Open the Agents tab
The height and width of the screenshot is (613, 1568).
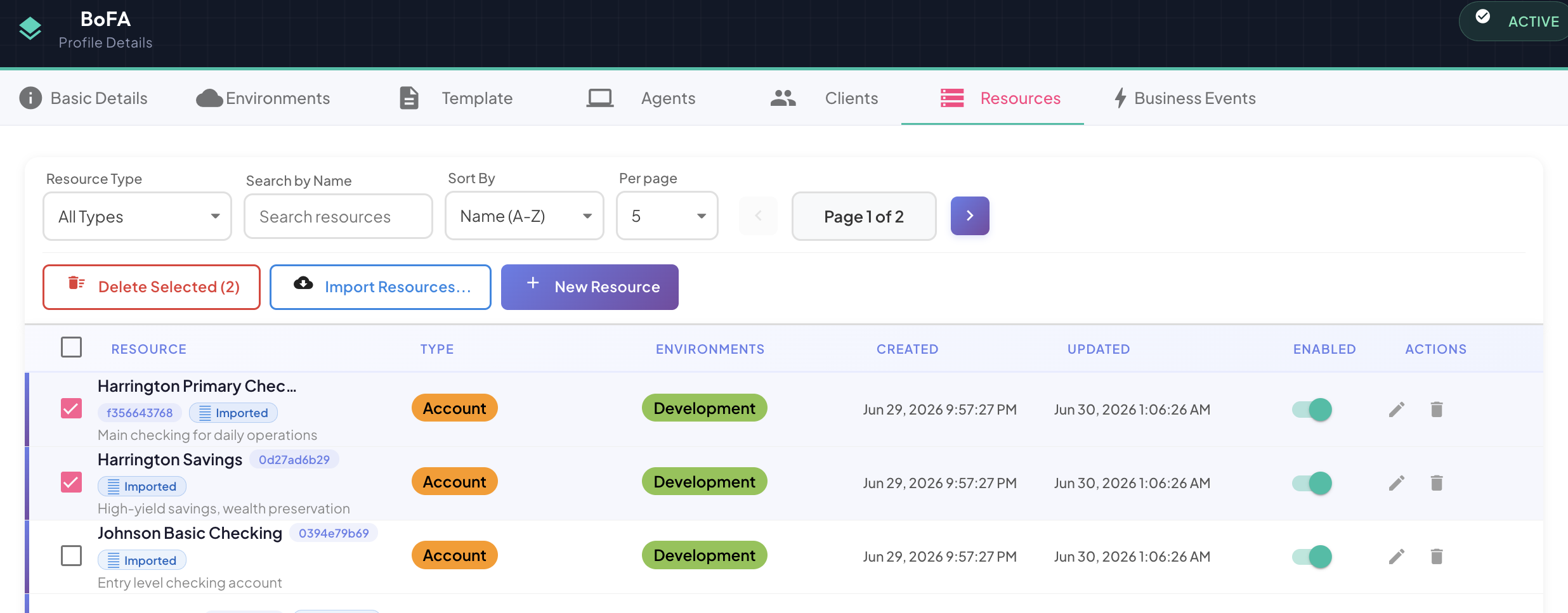coord(641,98)
